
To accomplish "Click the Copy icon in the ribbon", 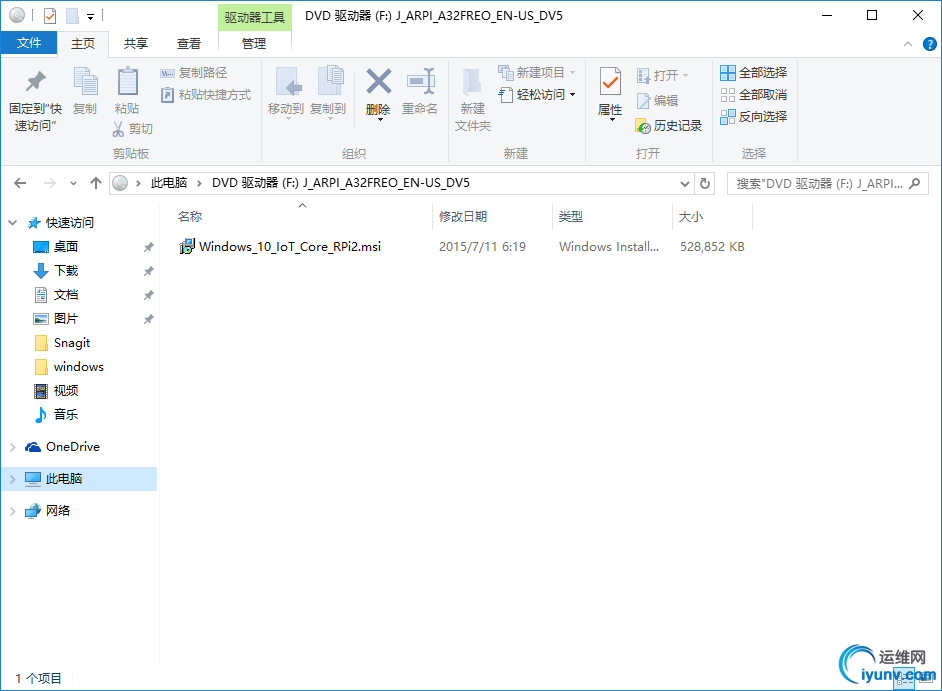I will tap(85, 81).
